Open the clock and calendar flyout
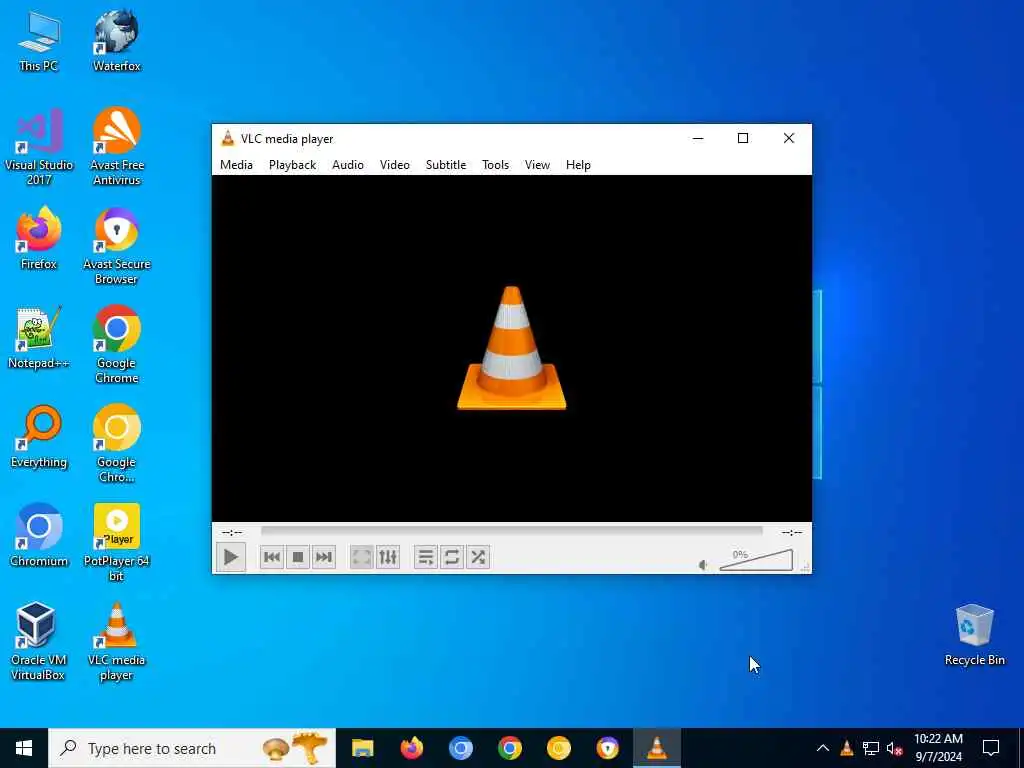1024x768 pixels. (938, 748)
